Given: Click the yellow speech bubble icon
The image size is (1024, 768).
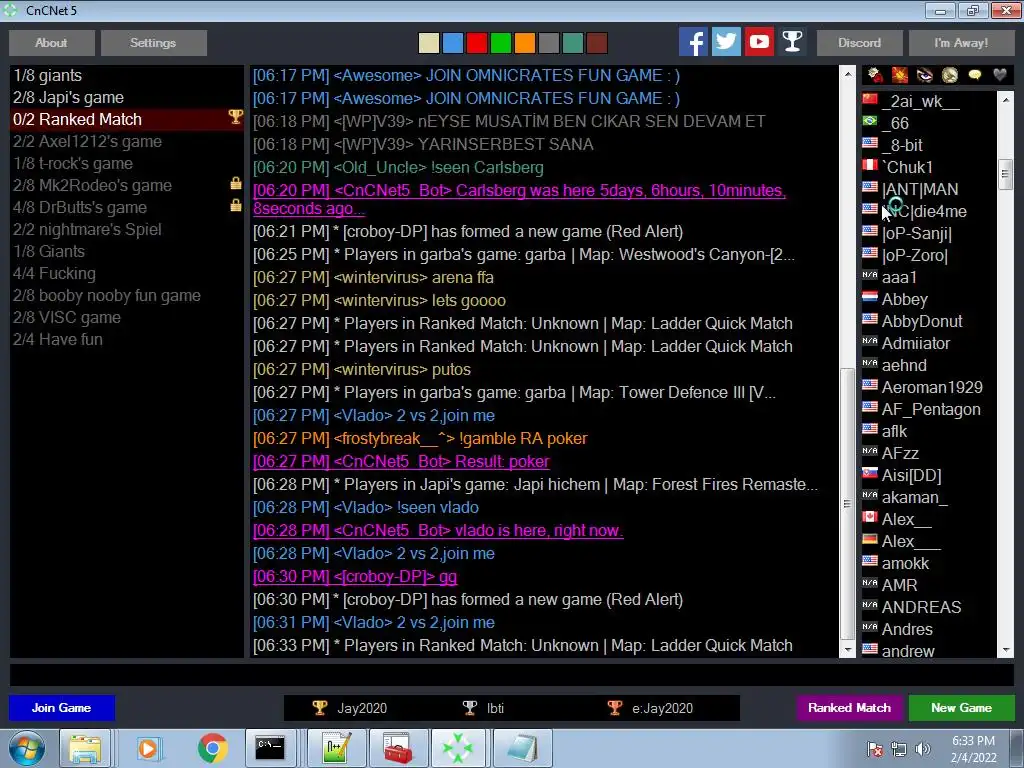Looking at the screenshot, I should 974,75.
